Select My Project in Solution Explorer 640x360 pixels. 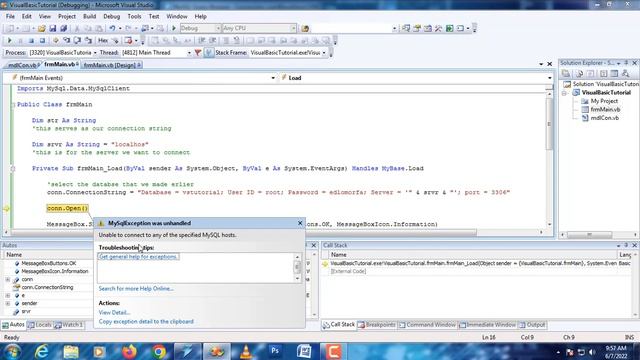tap(604, 101)
